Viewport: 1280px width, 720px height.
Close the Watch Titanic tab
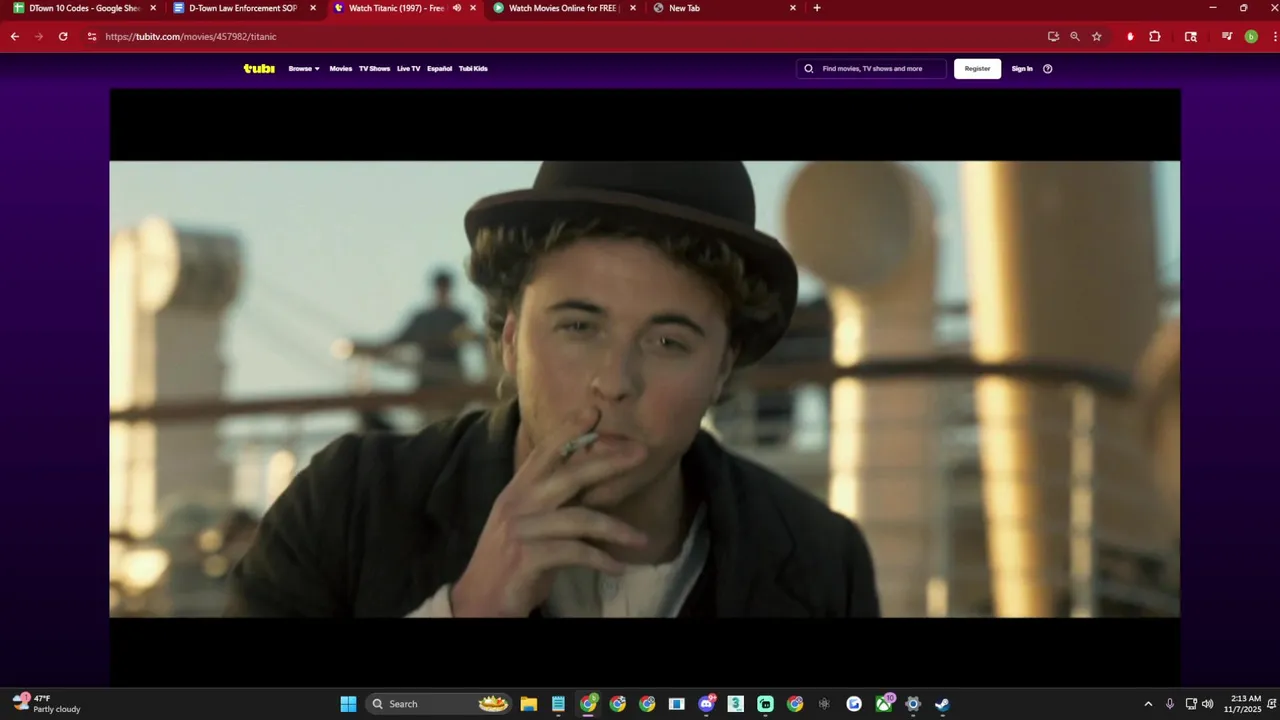(x=473, y=8)
